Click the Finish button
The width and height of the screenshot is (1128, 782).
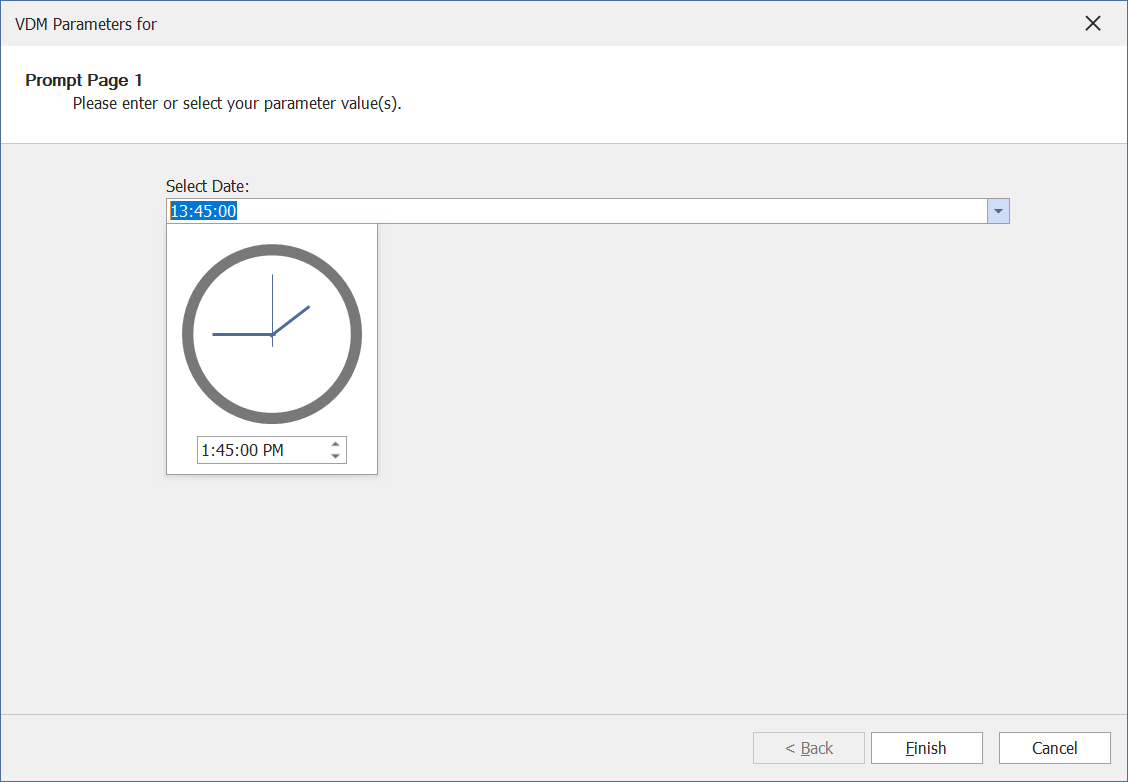[927, 748]
